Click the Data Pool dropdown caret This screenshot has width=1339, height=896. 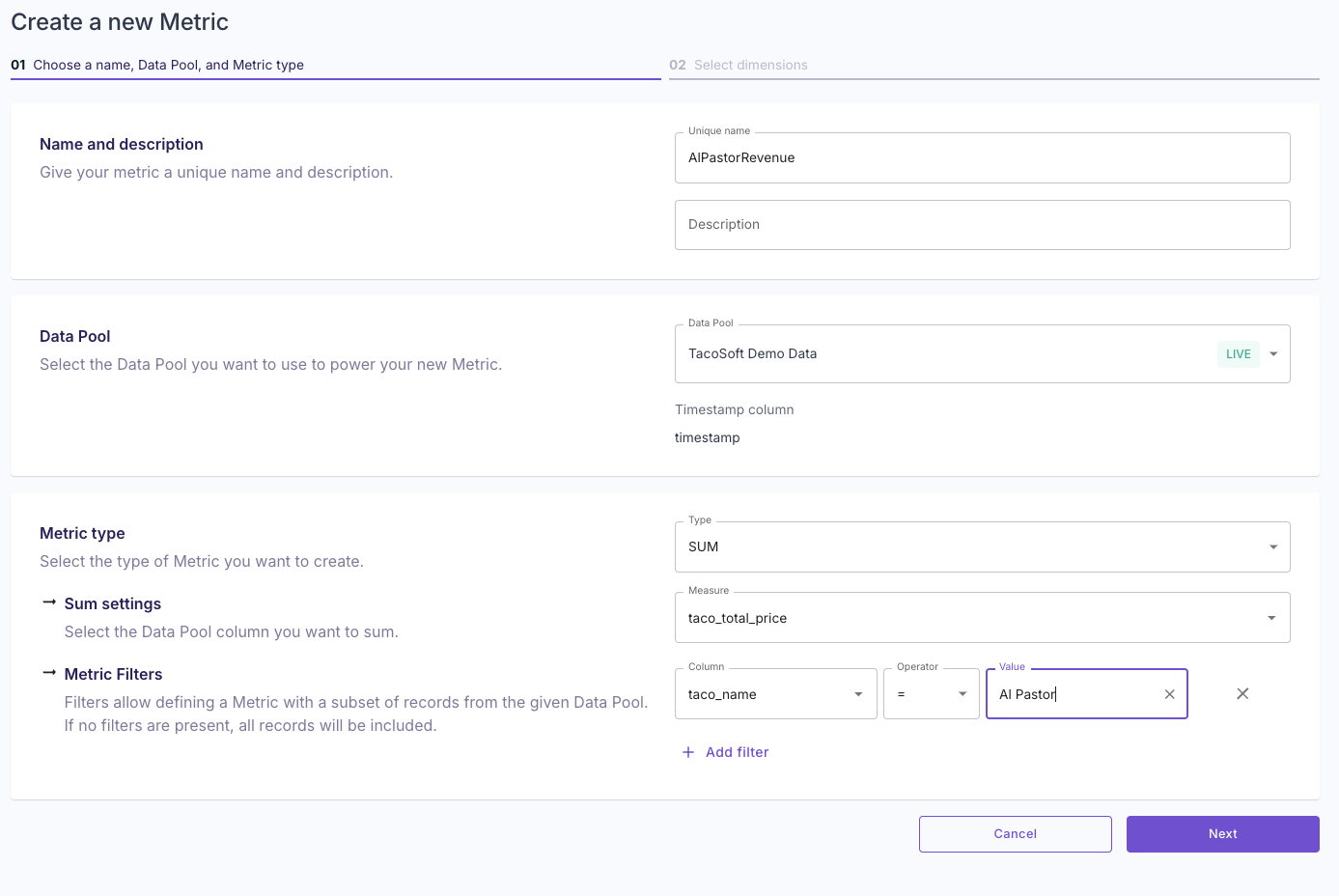pos(1272,353)
